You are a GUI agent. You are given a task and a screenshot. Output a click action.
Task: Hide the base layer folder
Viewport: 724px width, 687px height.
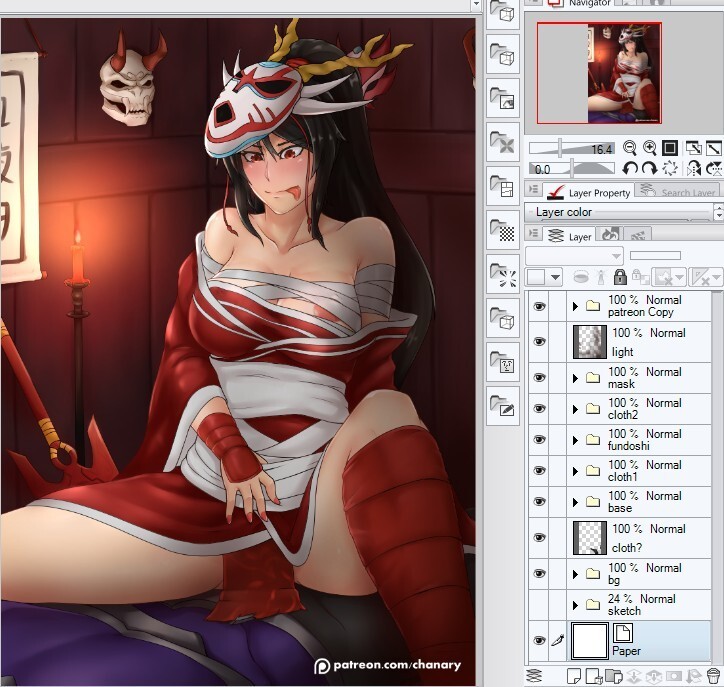click(x=539, y=501)
